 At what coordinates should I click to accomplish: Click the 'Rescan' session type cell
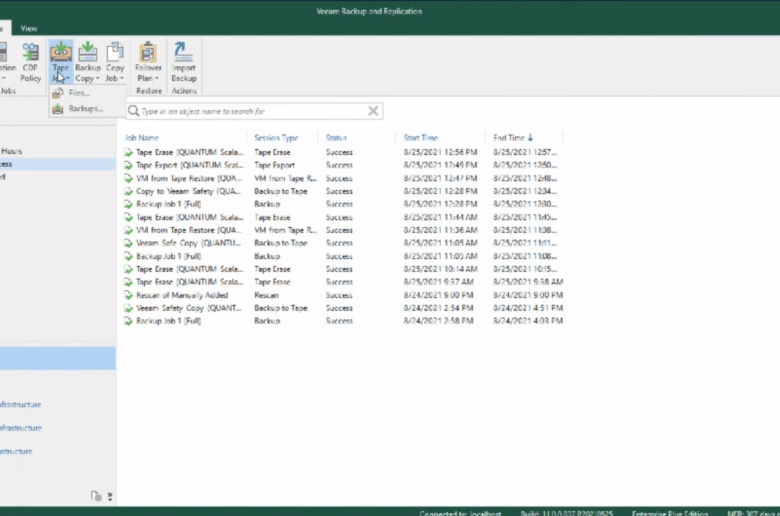(x=266, y=295)
